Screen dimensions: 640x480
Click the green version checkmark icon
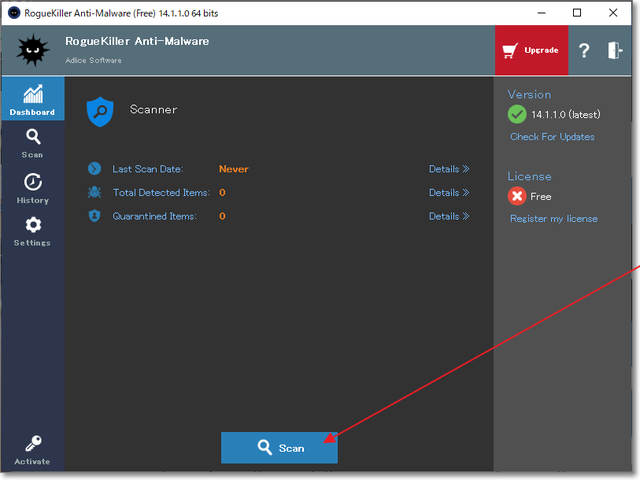(517, 114)
